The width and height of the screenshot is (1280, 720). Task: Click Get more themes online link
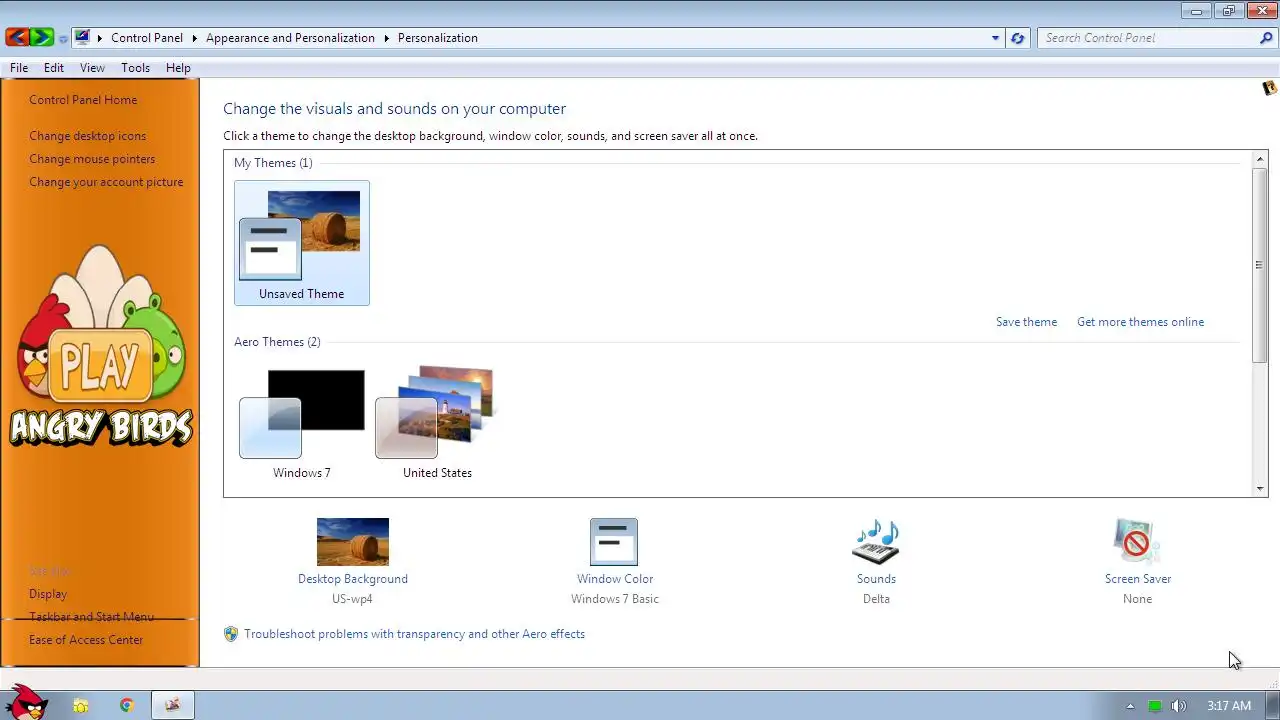pyautogui.click(x=1140, y=322)
